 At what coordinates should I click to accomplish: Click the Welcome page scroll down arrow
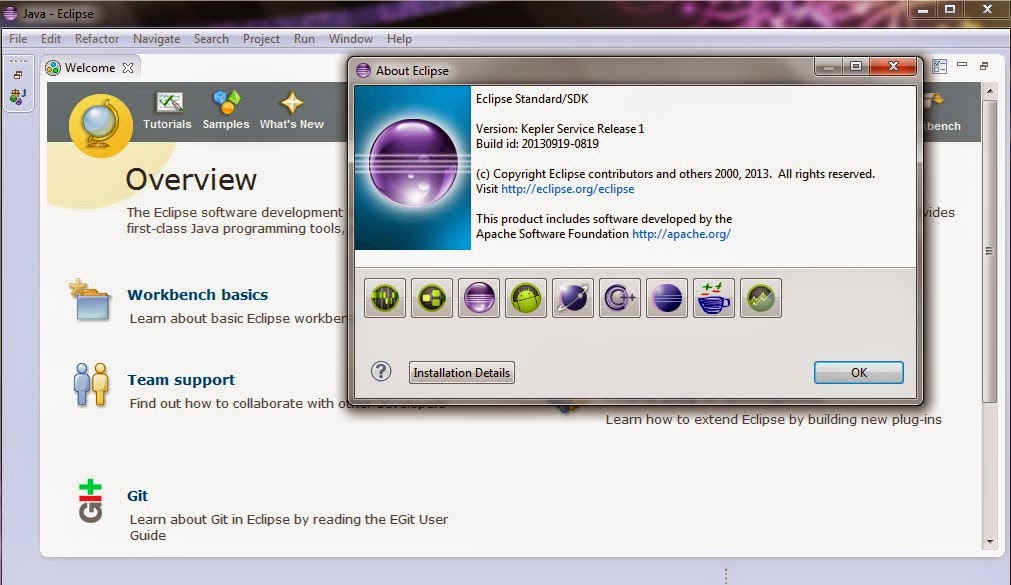coord(990,542)
